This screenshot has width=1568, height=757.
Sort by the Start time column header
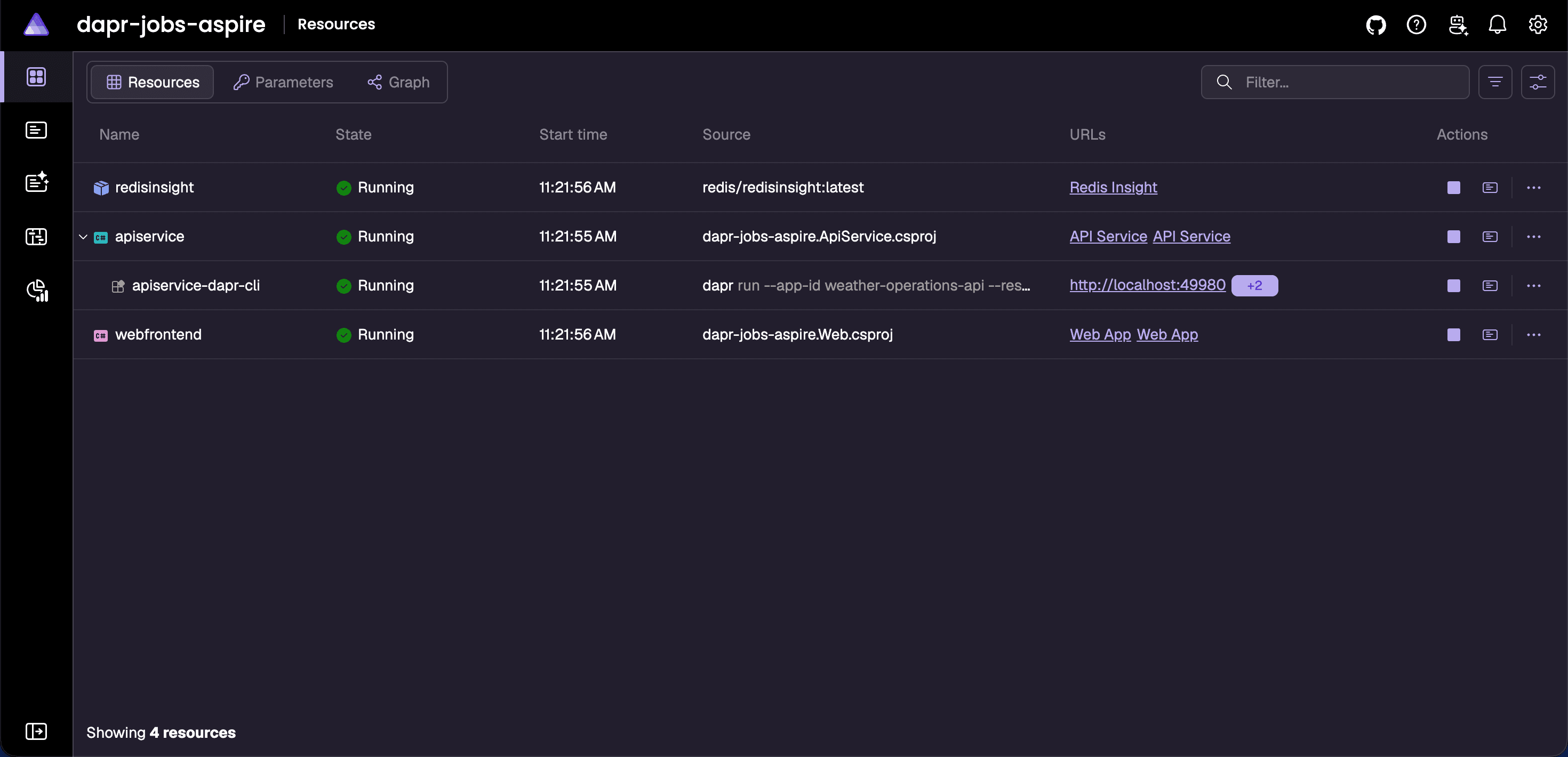click(573, 134)
